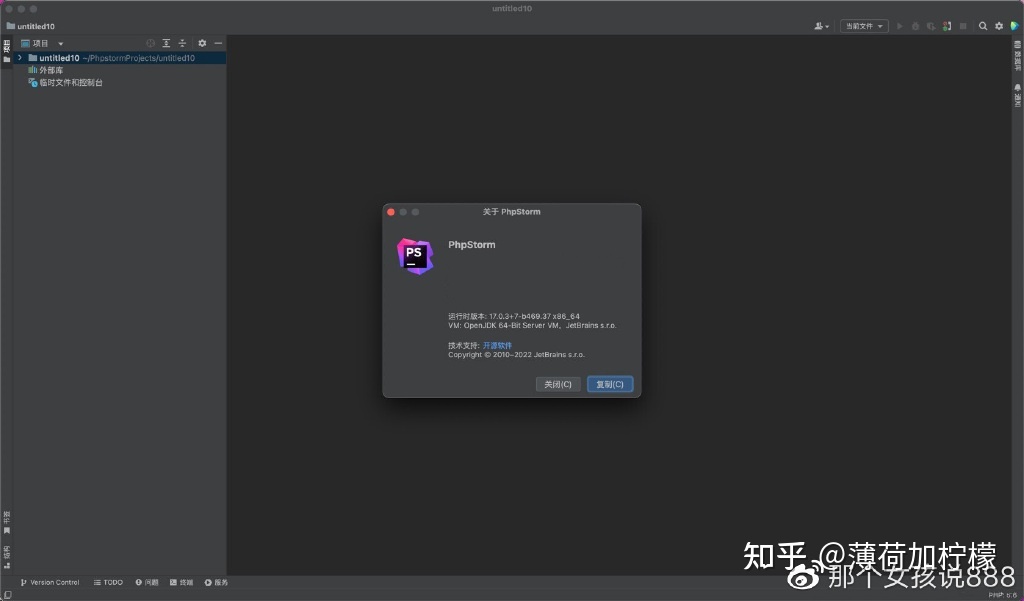Click the PhpStorm heading in About dialog
The width and height of the screenshot is (1024, 601).
click(x=472, y=244)
